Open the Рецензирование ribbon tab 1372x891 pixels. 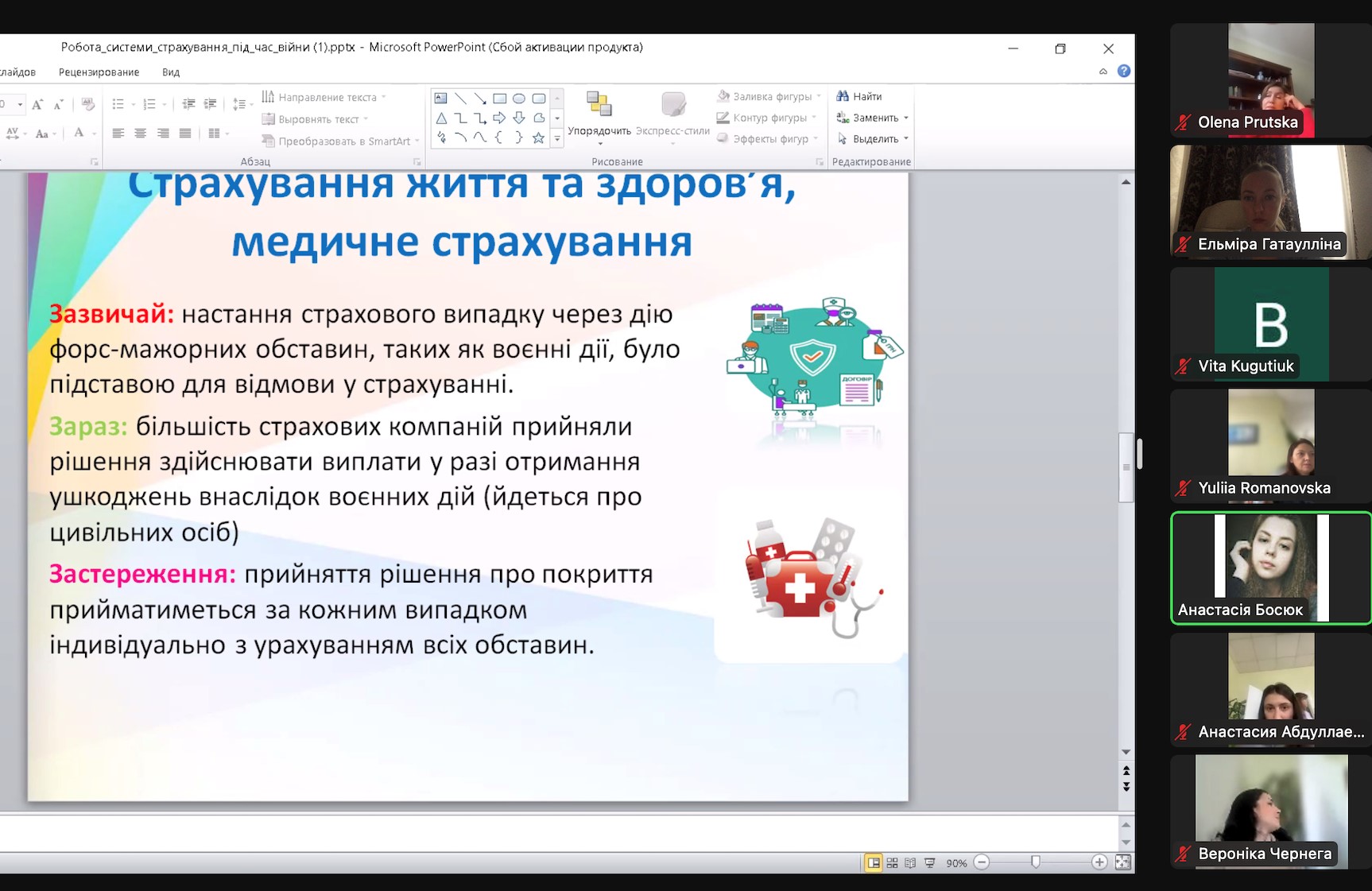coord(99,72)
